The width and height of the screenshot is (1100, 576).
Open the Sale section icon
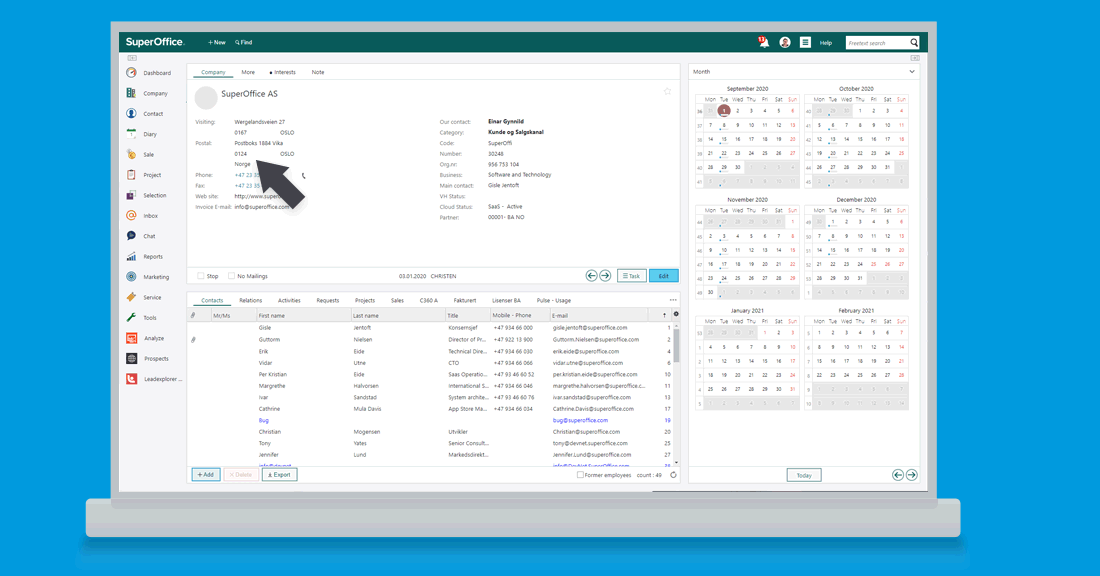point(131,154)
